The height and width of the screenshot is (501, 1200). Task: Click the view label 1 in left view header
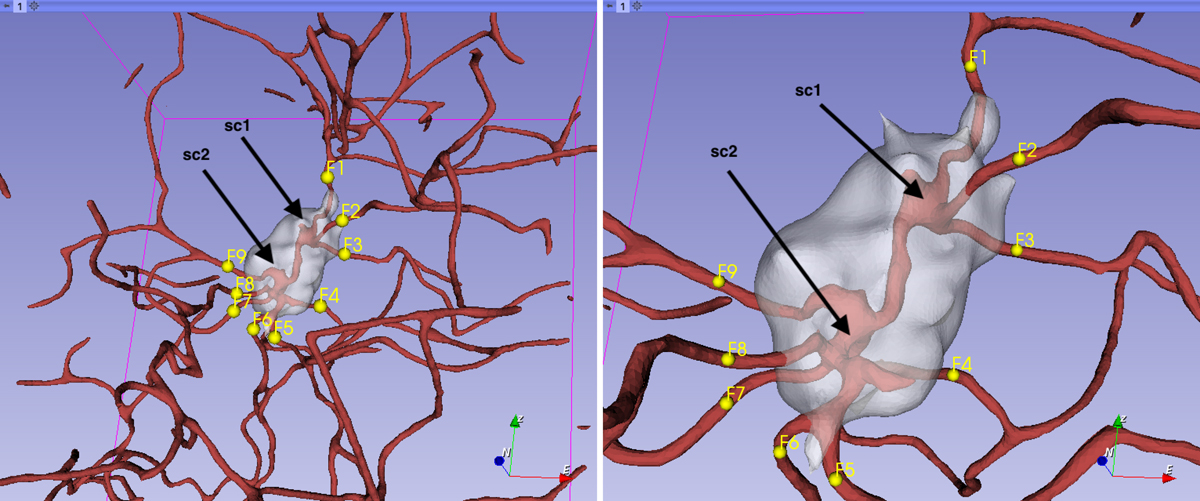pos(19,6)
